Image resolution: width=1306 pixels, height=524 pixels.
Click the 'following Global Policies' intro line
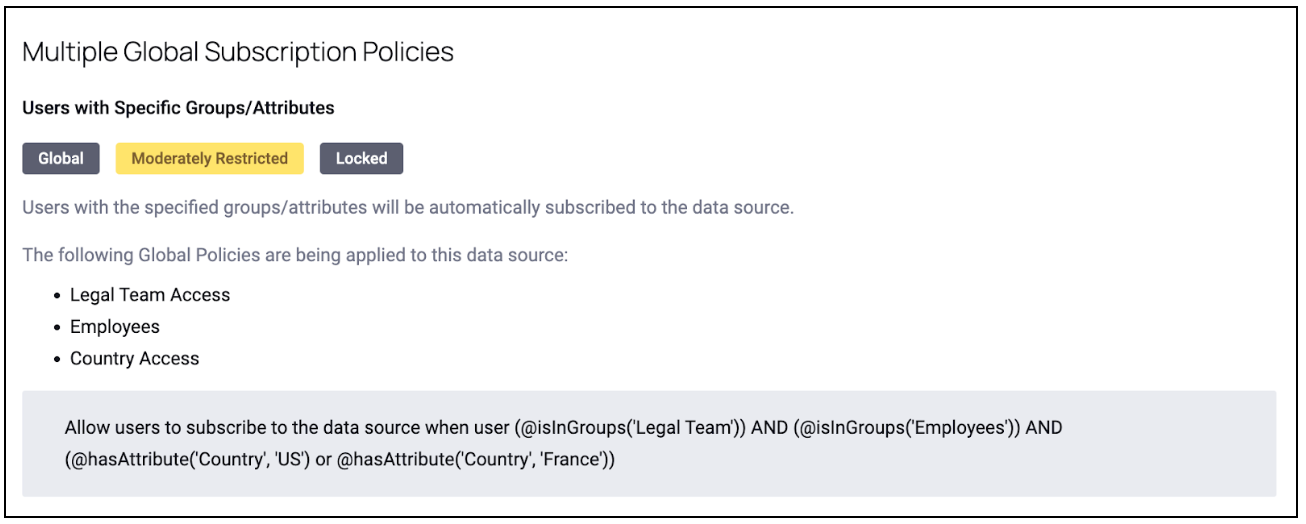click(295, 255)
